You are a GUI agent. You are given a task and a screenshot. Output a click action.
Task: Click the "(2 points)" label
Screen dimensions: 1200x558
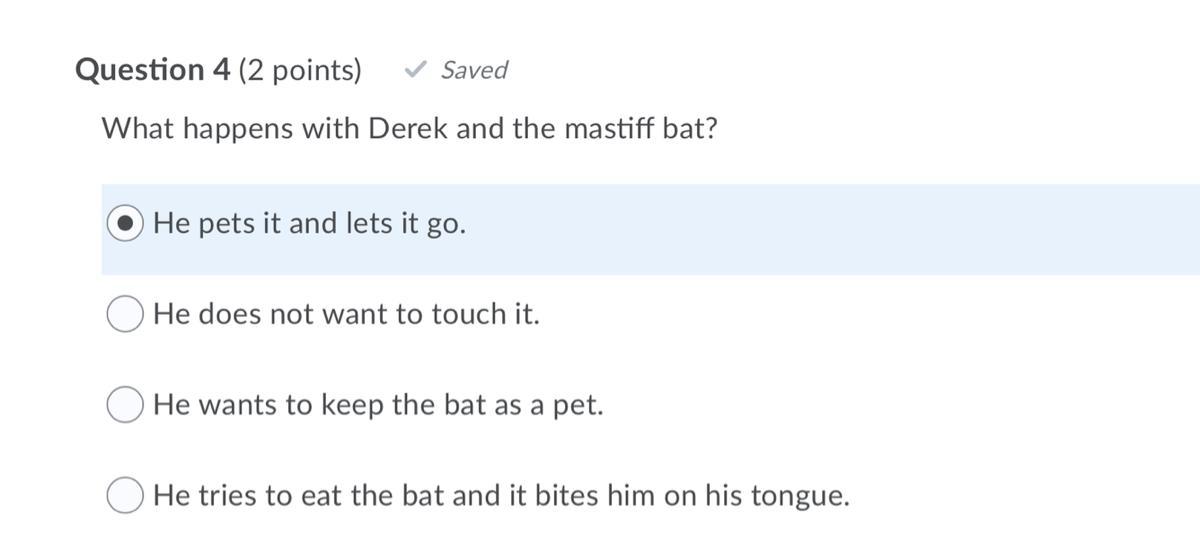pyautogui.click(x=300, y=70)
